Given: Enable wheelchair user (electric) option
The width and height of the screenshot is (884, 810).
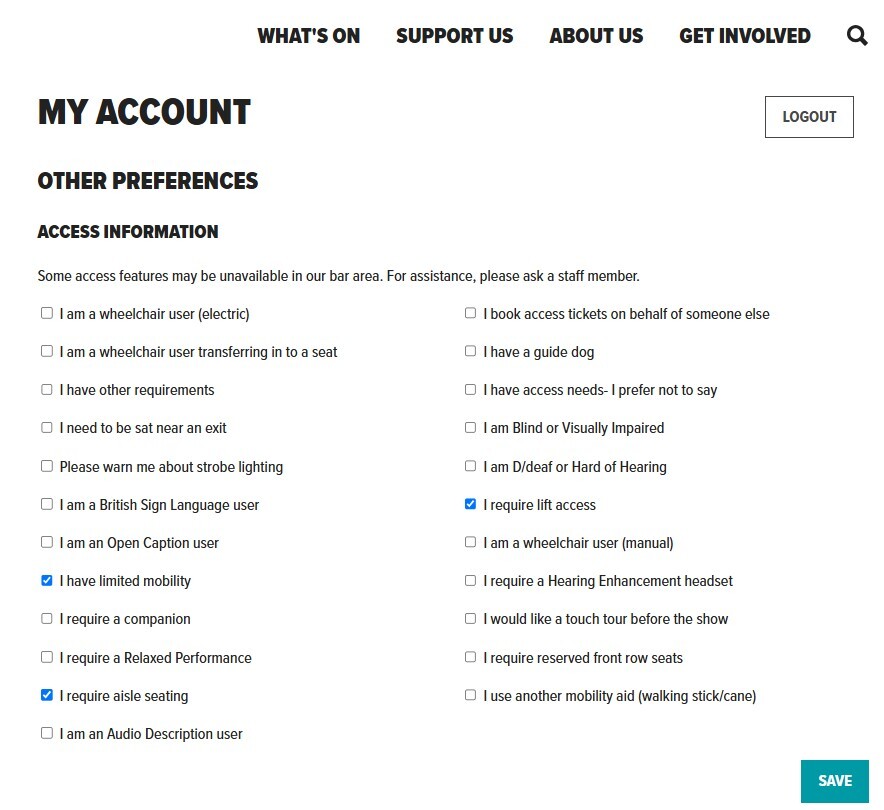Looking at the screenshot, I should pyautogui.click(x=47, y=312).
